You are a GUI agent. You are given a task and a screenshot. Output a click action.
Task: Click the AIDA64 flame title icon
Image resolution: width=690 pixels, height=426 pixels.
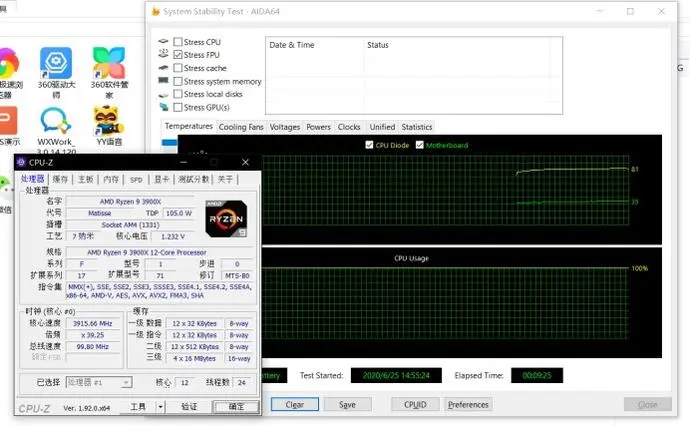pos(155,11)
